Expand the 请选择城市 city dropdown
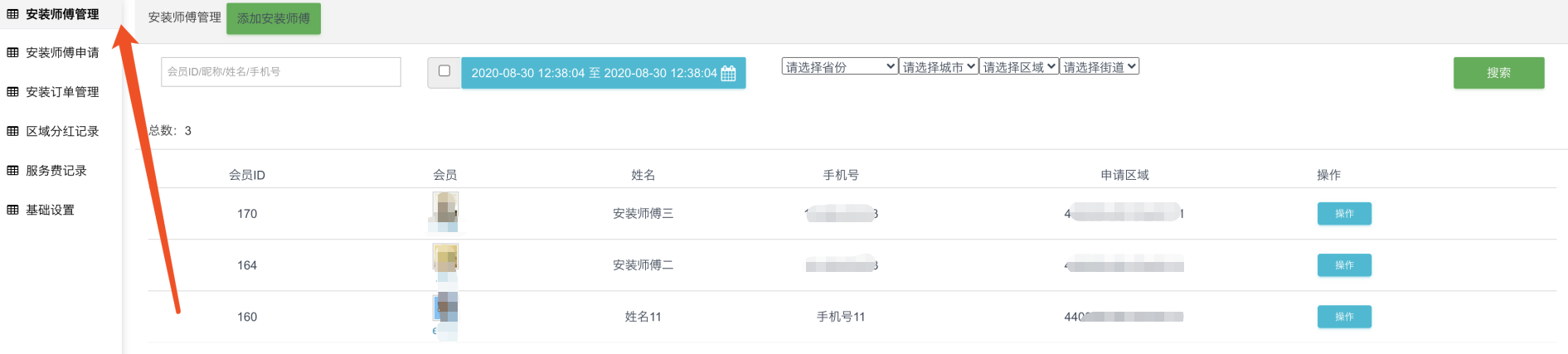This screenshot has width=1568, height=354. [x=939, y=66]
